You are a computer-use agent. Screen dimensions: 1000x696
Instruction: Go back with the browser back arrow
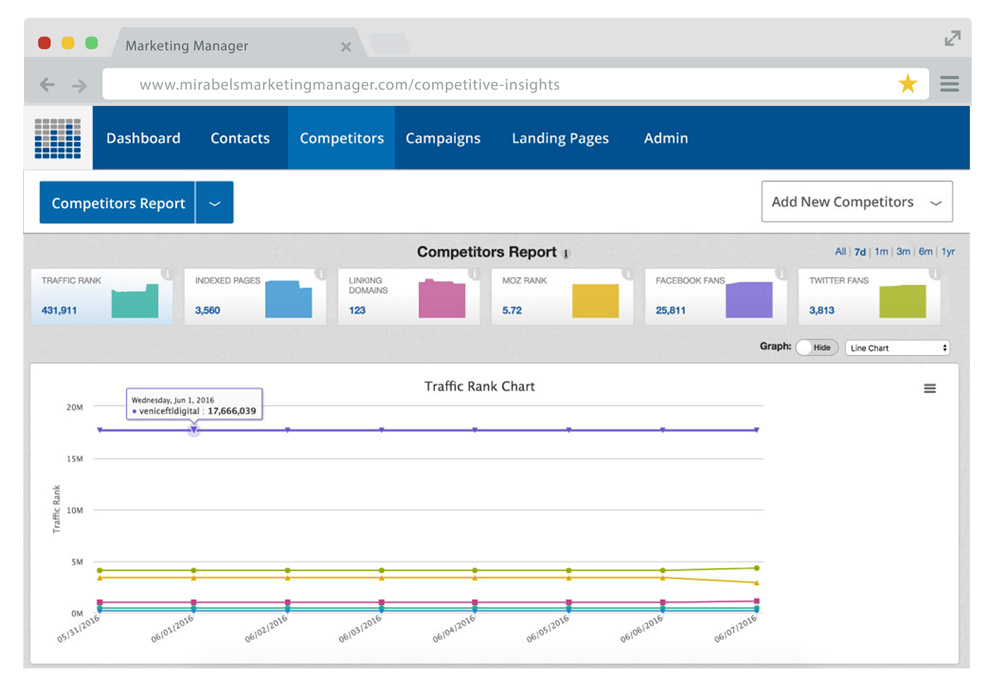point(47,84)
